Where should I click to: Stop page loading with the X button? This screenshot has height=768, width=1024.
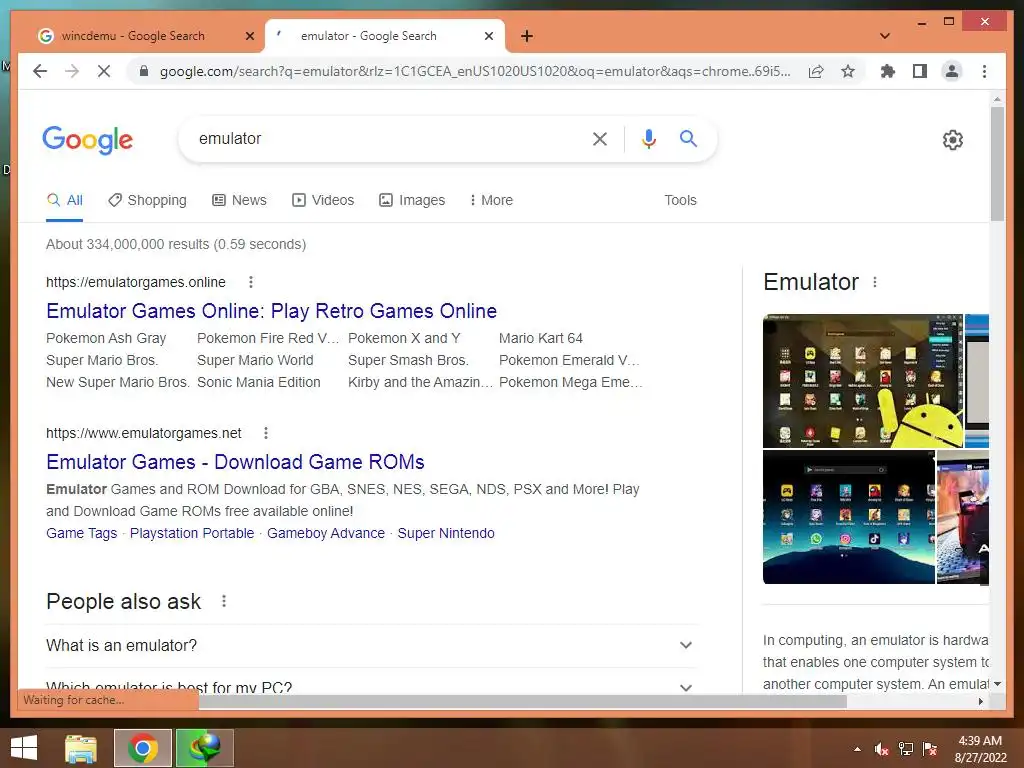[104, 71]
